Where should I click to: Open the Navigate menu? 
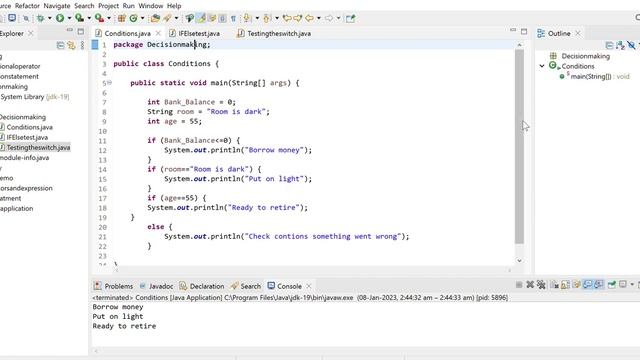(x=57, y=6)
